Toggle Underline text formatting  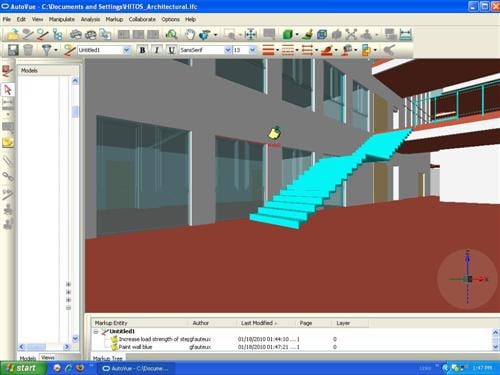coord(171,50)
